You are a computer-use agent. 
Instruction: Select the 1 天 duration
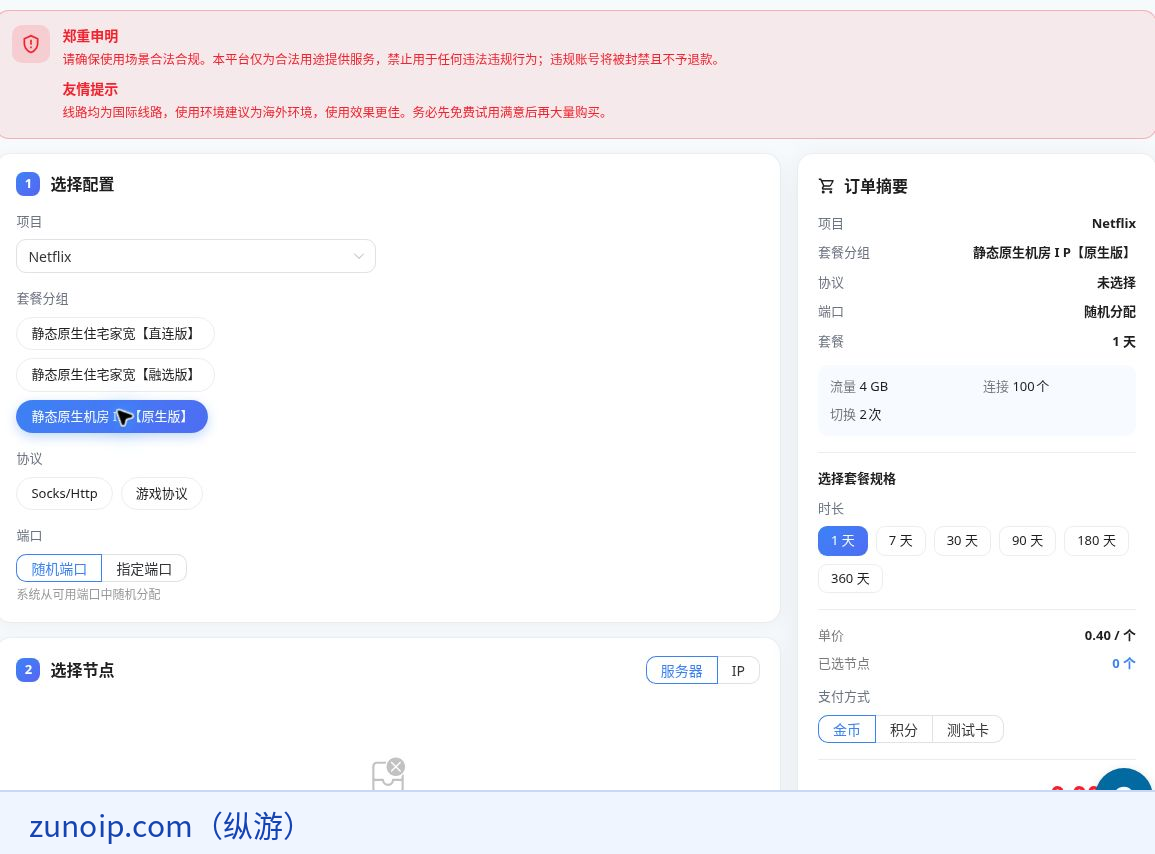pyautogui.click(x=843, y=541)
